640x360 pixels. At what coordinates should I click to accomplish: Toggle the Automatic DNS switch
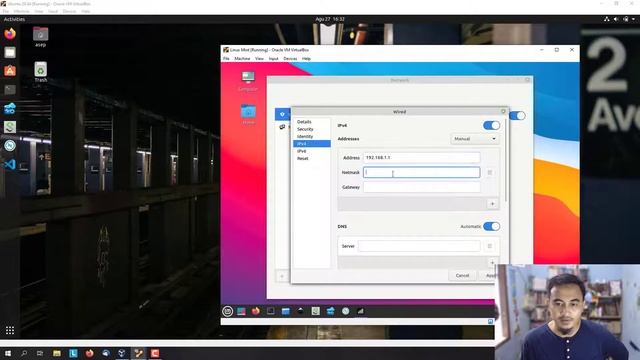[491, 227]
